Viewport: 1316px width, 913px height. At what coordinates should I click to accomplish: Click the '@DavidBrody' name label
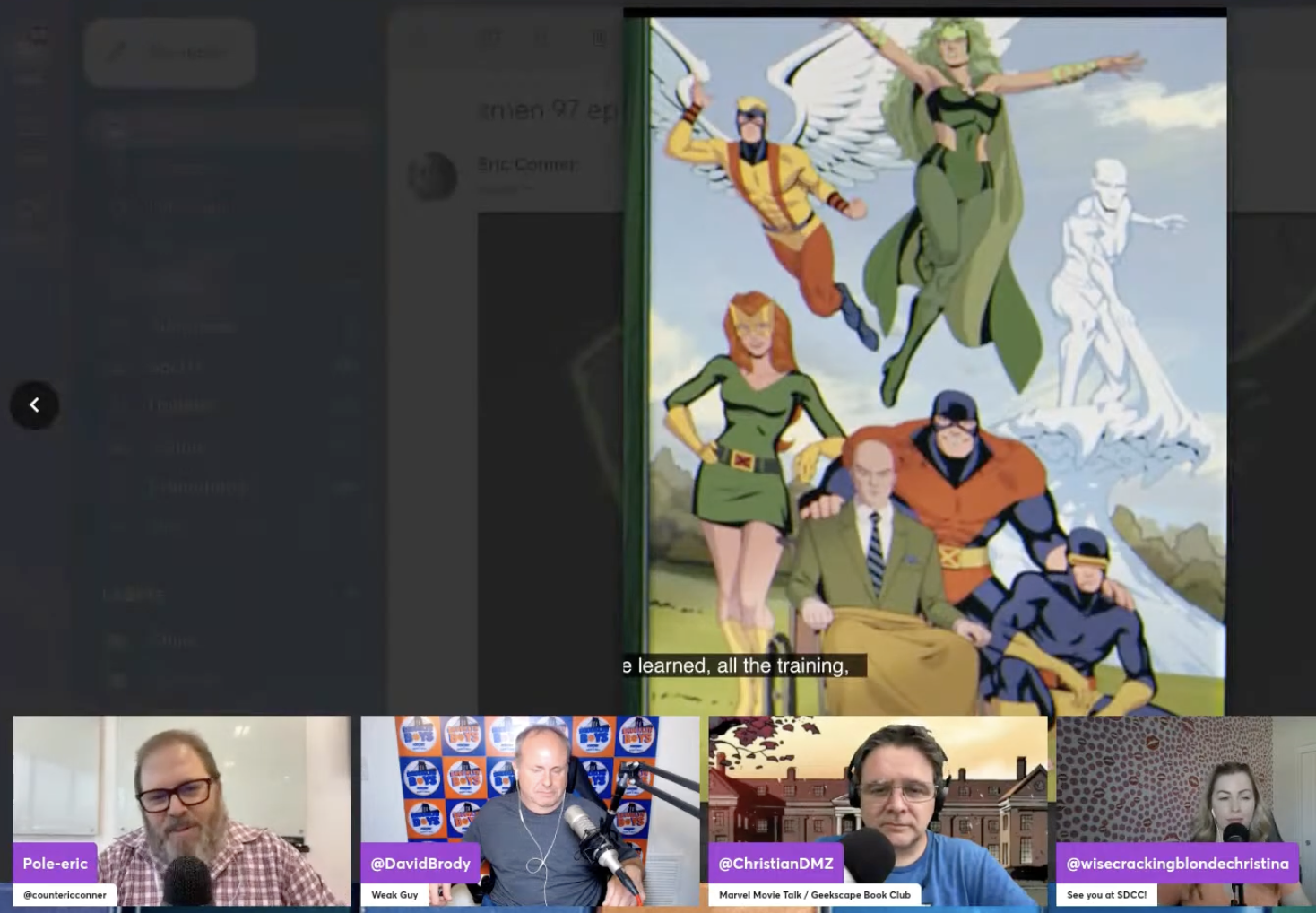[x=420, y=864]
